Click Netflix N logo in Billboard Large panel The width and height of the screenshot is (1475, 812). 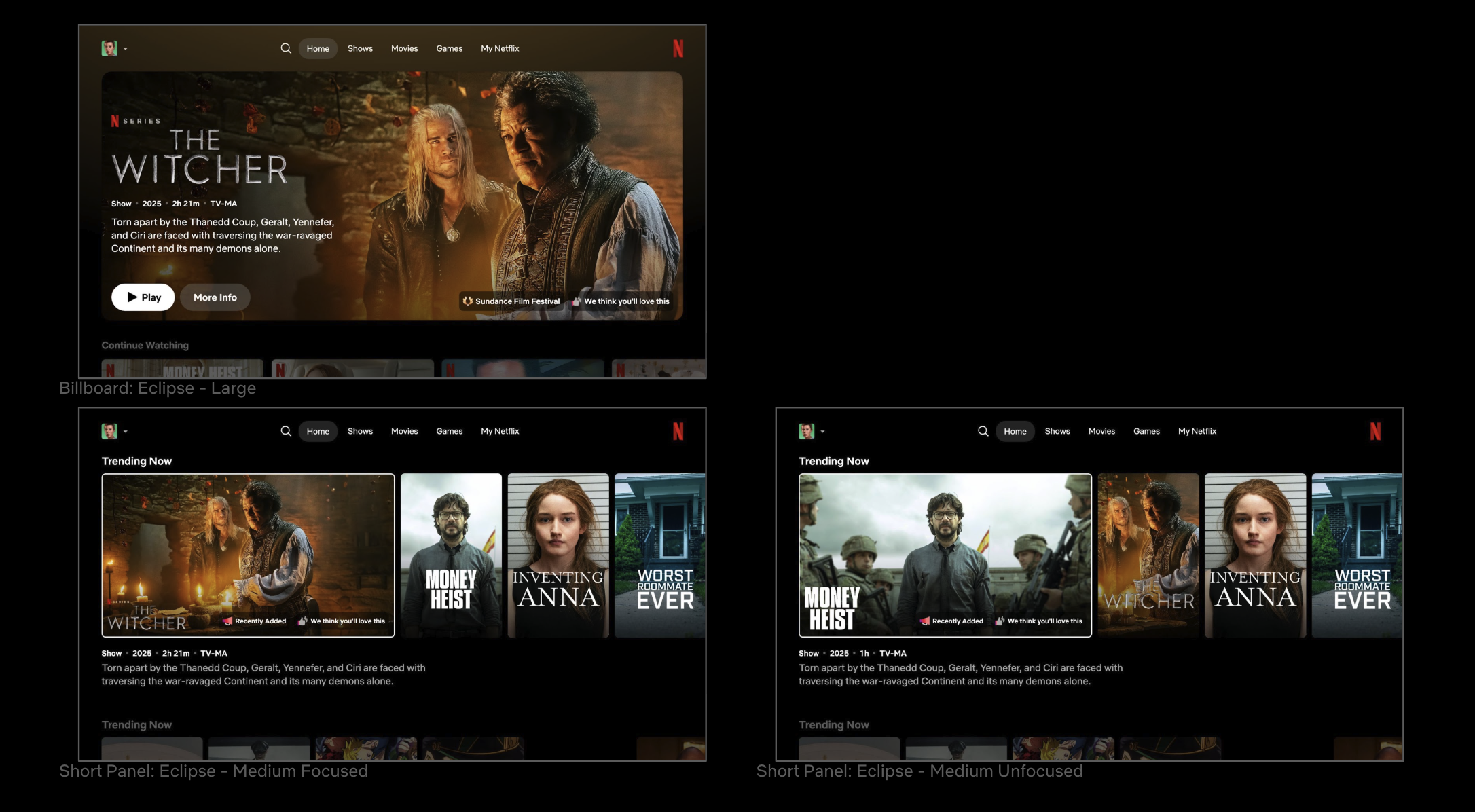678,48
